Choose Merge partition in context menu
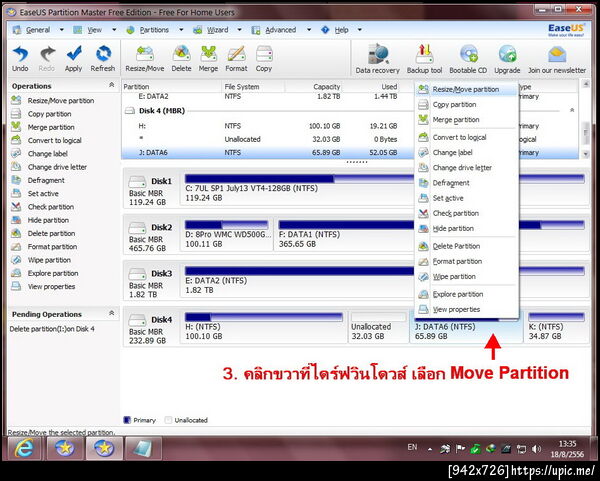Viewport: 600px width, 481px height. click(x=466, y=120)
